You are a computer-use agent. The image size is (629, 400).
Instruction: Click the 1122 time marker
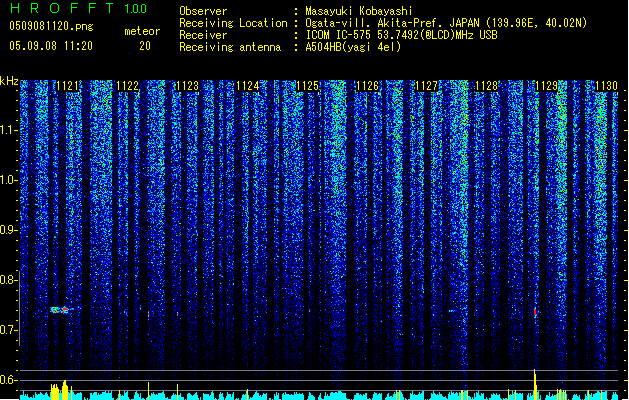pos(127,86)
